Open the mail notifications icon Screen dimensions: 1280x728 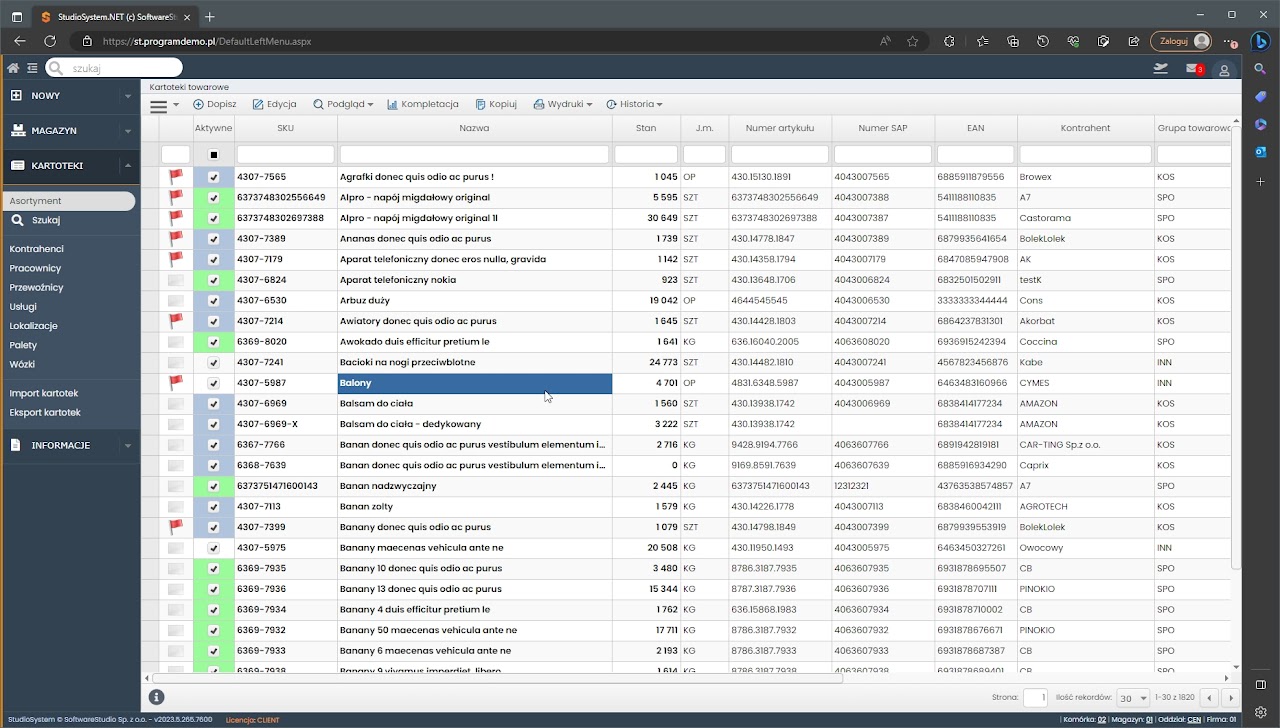[x=1193, y=69]
